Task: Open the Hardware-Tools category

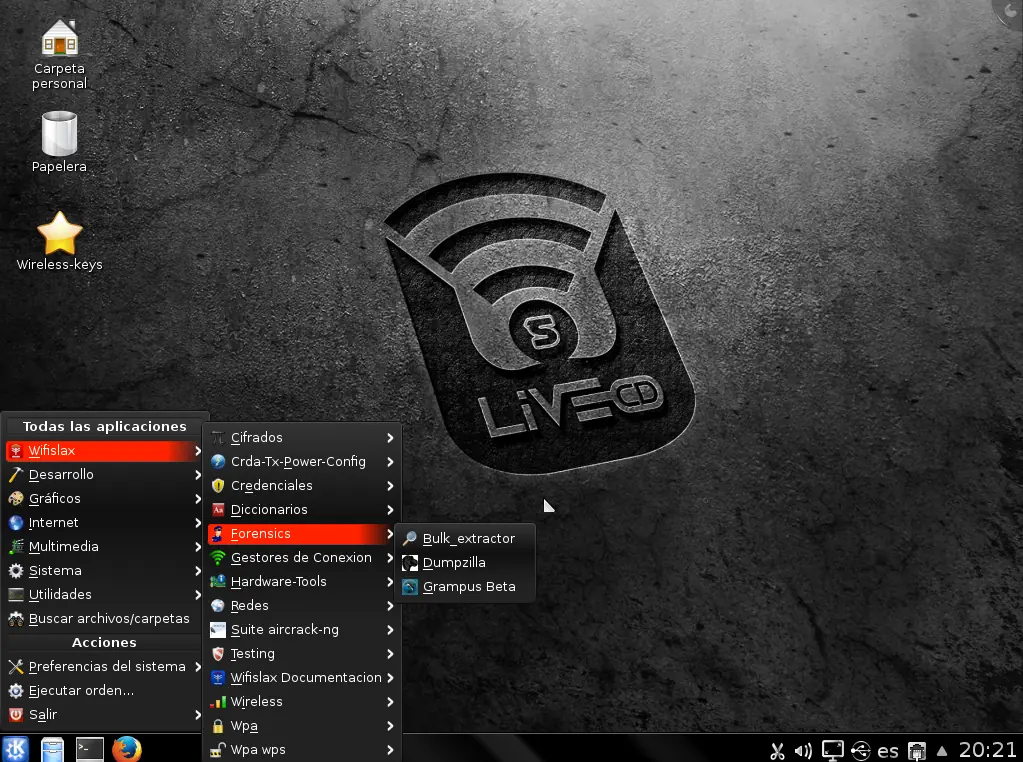Action: (x=303, y=582)
